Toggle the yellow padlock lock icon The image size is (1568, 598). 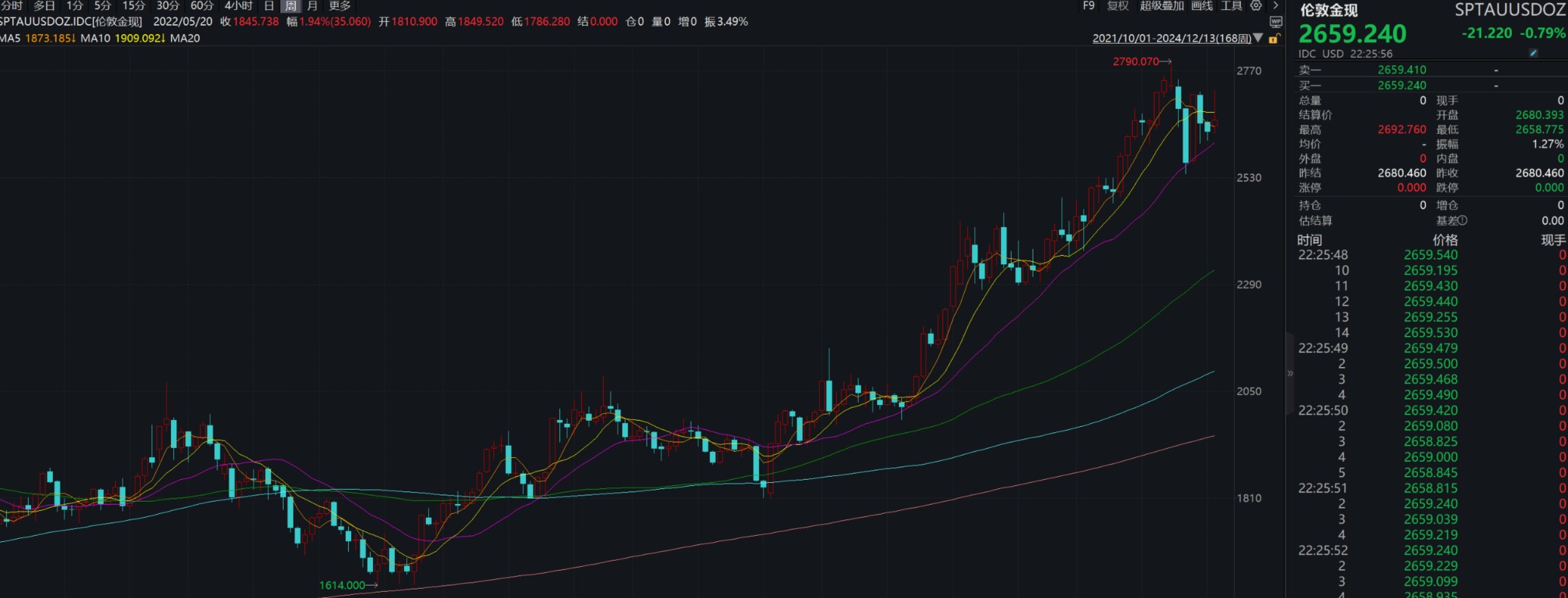pos(1274,38)
